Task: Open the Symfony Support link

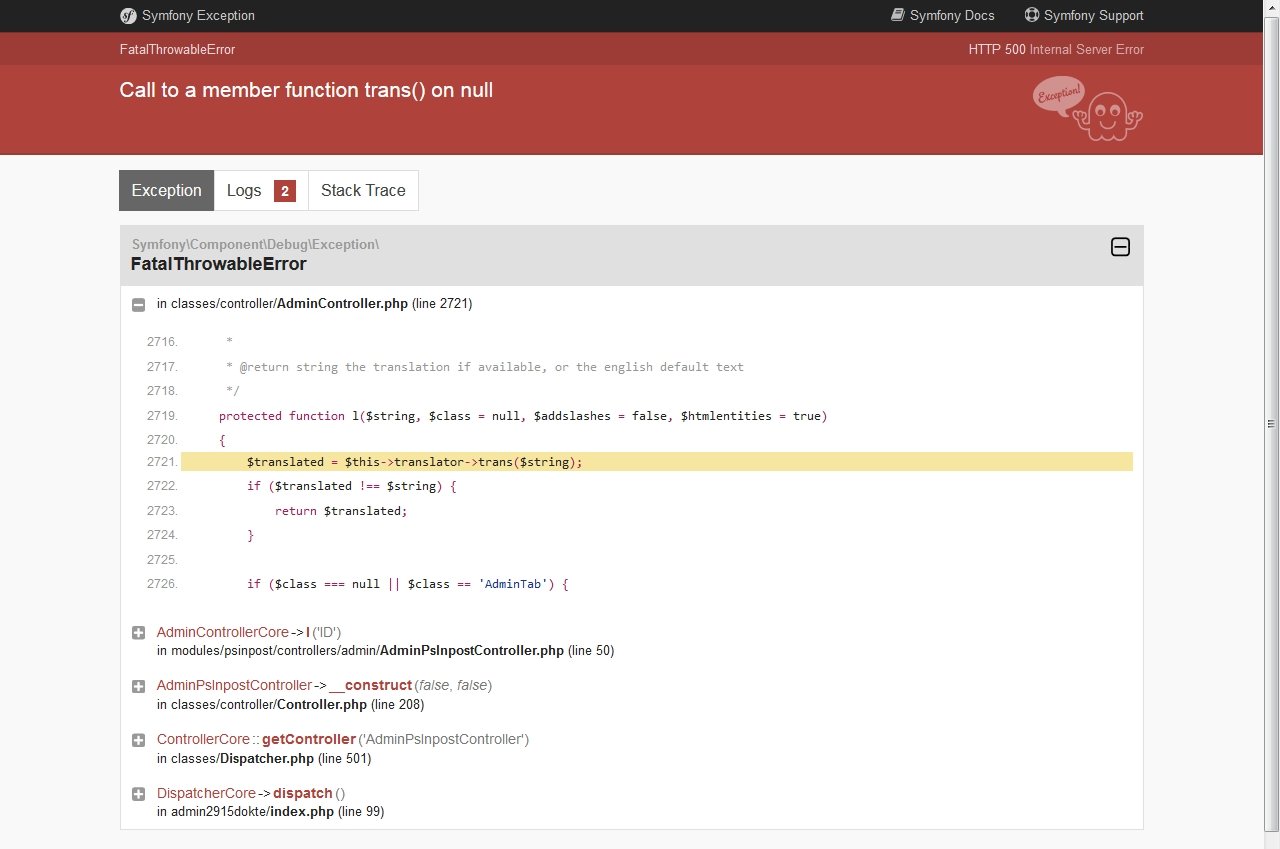Action: click(1084, 15)
